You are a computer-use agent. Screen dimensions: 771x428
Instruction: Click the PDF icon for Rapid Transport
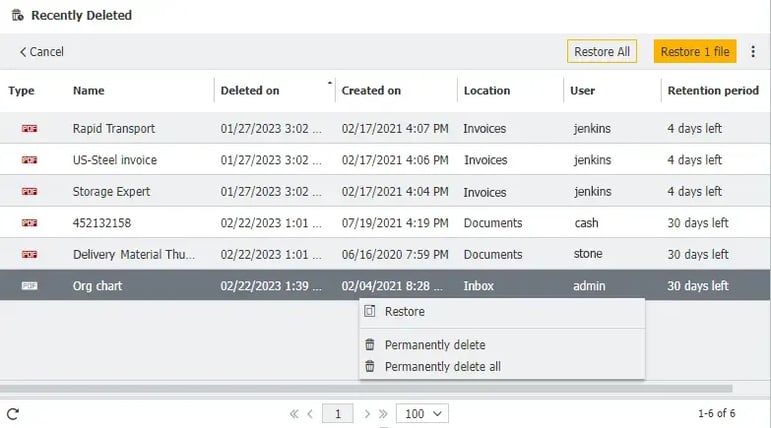click(30, 128)
